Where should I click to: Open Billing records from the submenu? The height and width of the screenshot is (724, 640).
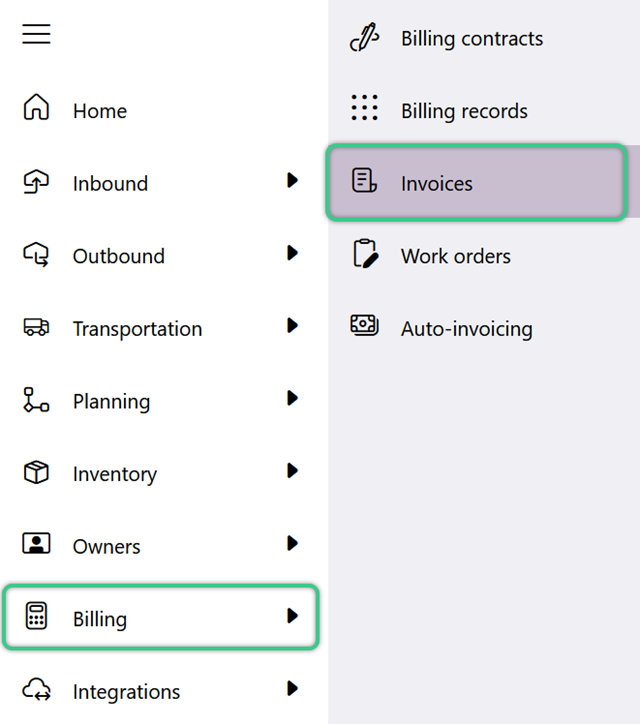tap(464, 111)
